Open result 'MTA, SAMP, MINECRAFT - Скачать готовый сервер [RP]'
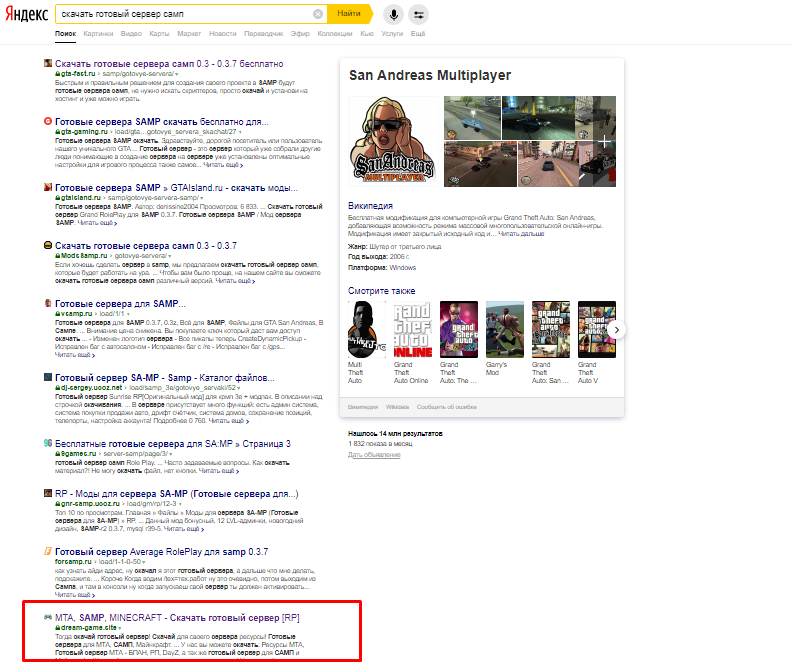The image size is (792, 662). click(177, 618)
